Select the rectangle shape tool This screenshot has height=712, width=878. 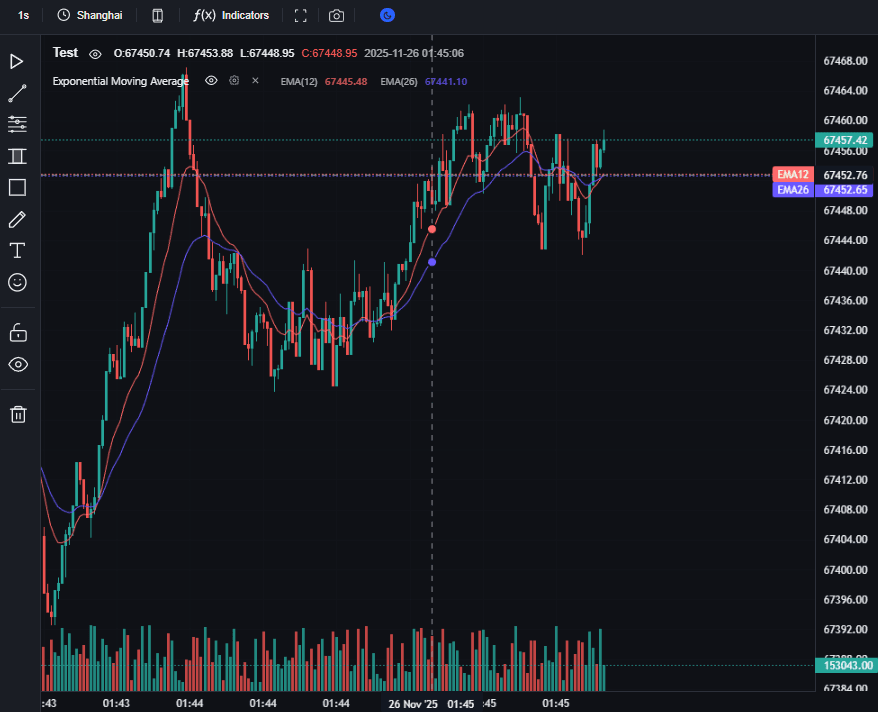pyautogui.click(x=17, y=187)
